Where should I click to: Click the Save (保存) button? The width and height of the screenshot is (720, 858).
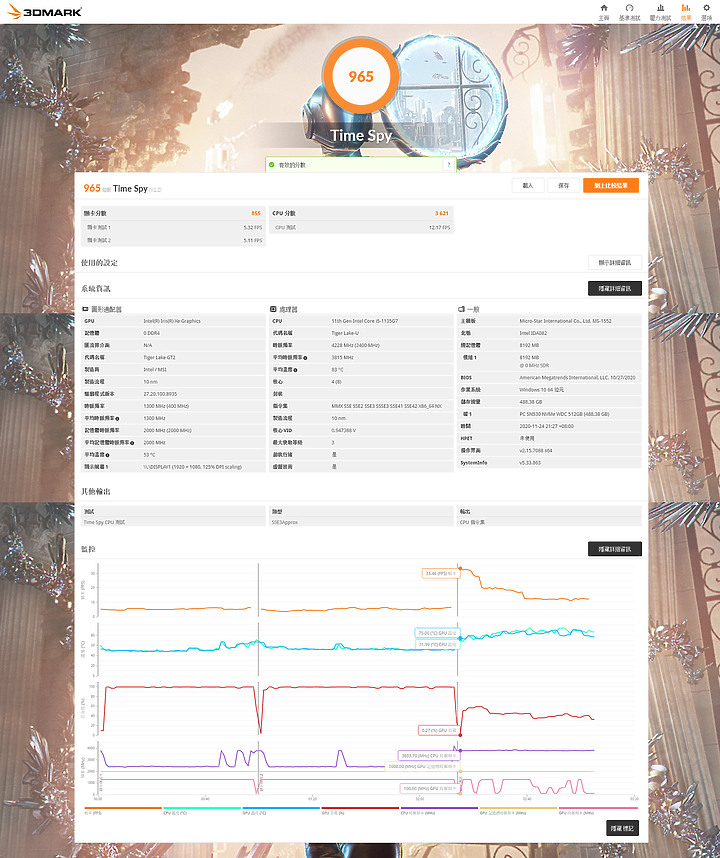(x=564, y=185)
